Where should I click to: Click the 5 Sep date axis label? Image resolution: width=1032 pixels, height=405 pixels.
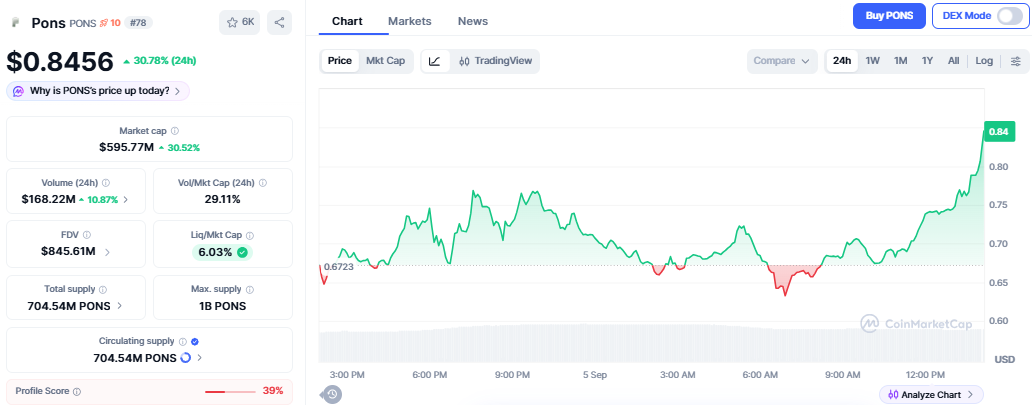pyautogui.click(x=594, y=375)
